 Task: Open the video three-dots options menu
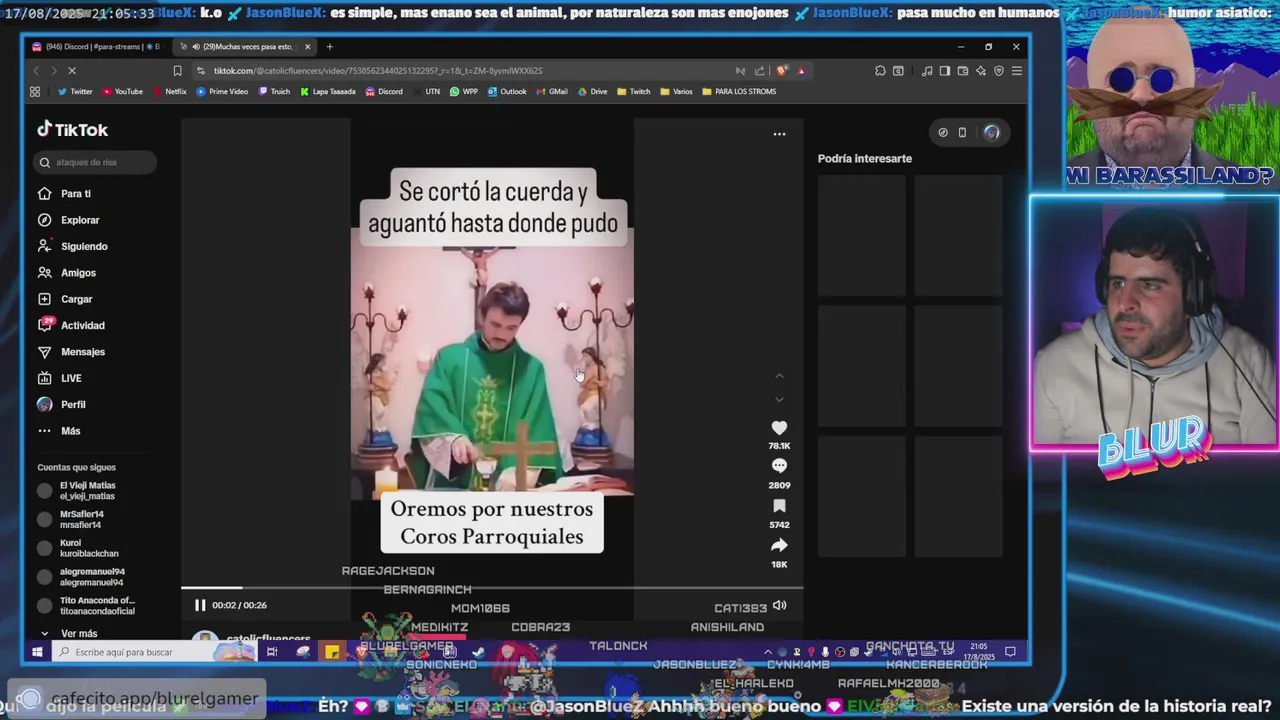click(779, 134)
